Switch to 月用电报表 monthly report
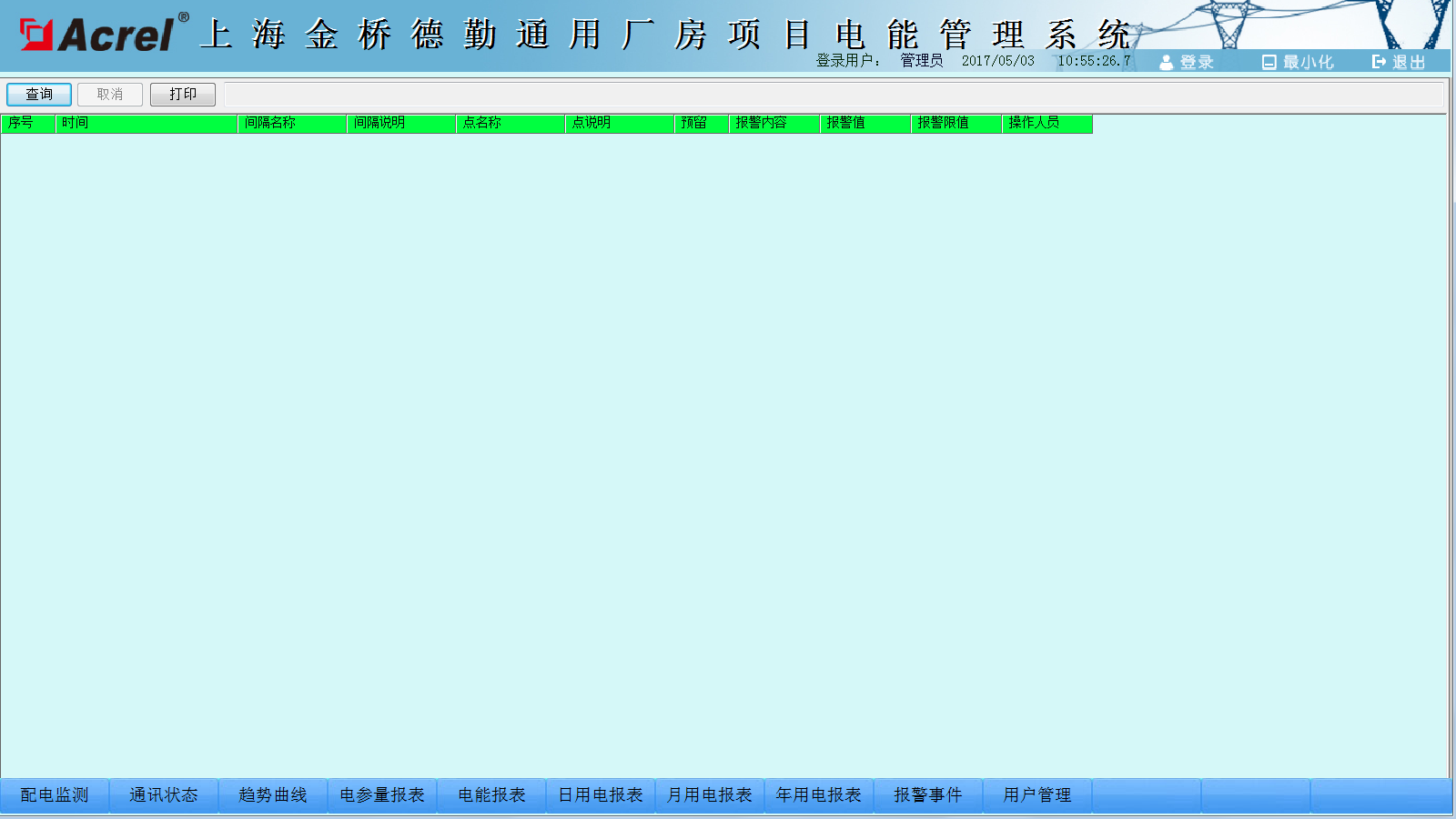Image resolution: width=1456 pixels, height=819 pixels. [x=710, y=795]
